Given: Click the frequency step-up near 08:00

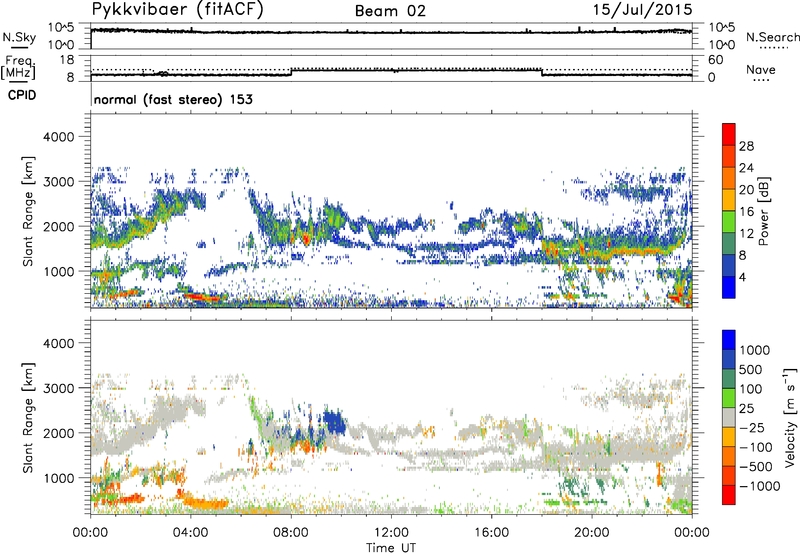Looking at the screenshot, I should 291,72.
